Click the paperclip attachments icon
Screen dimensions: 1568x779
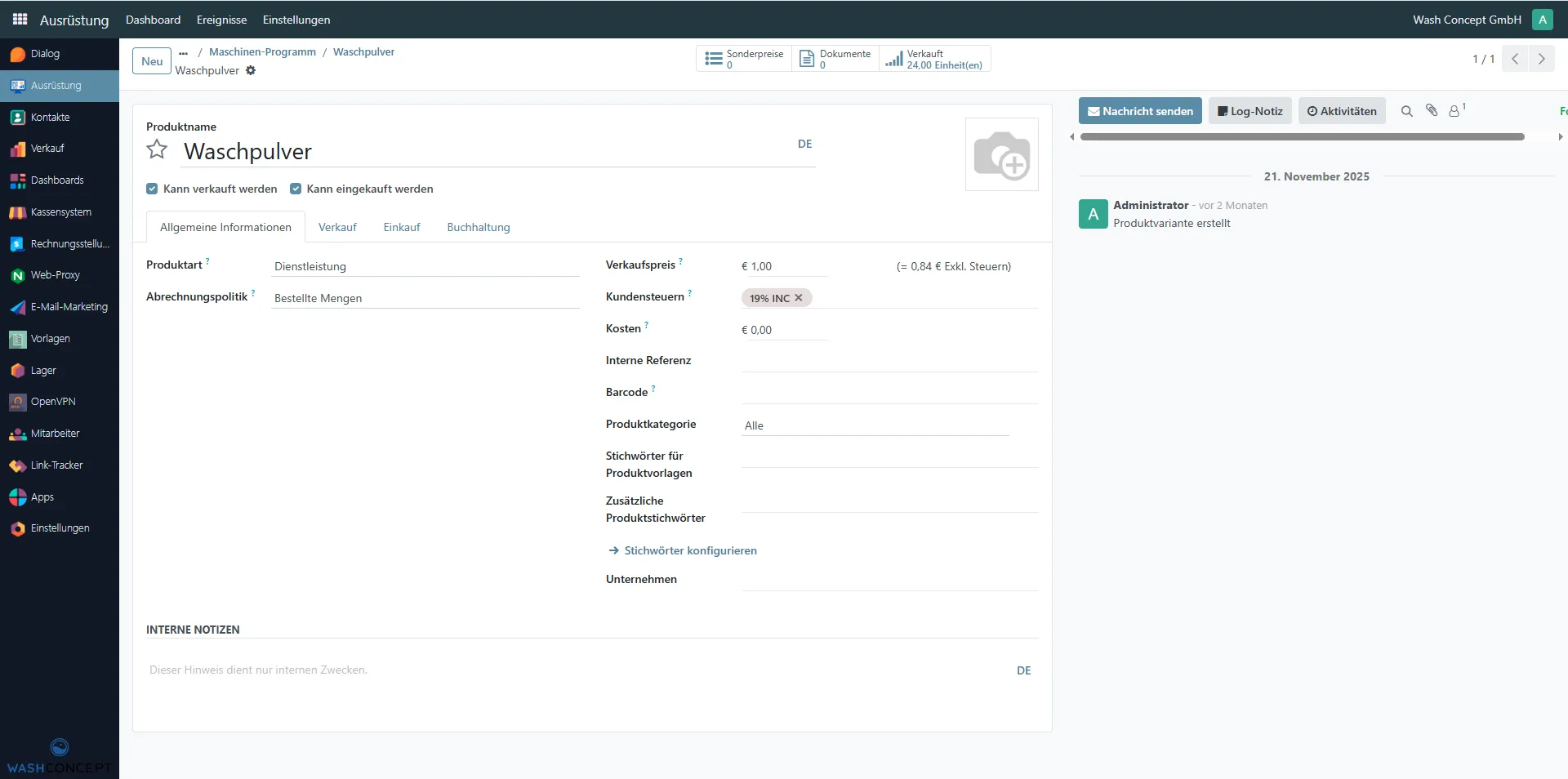[x=1432, y=110]
